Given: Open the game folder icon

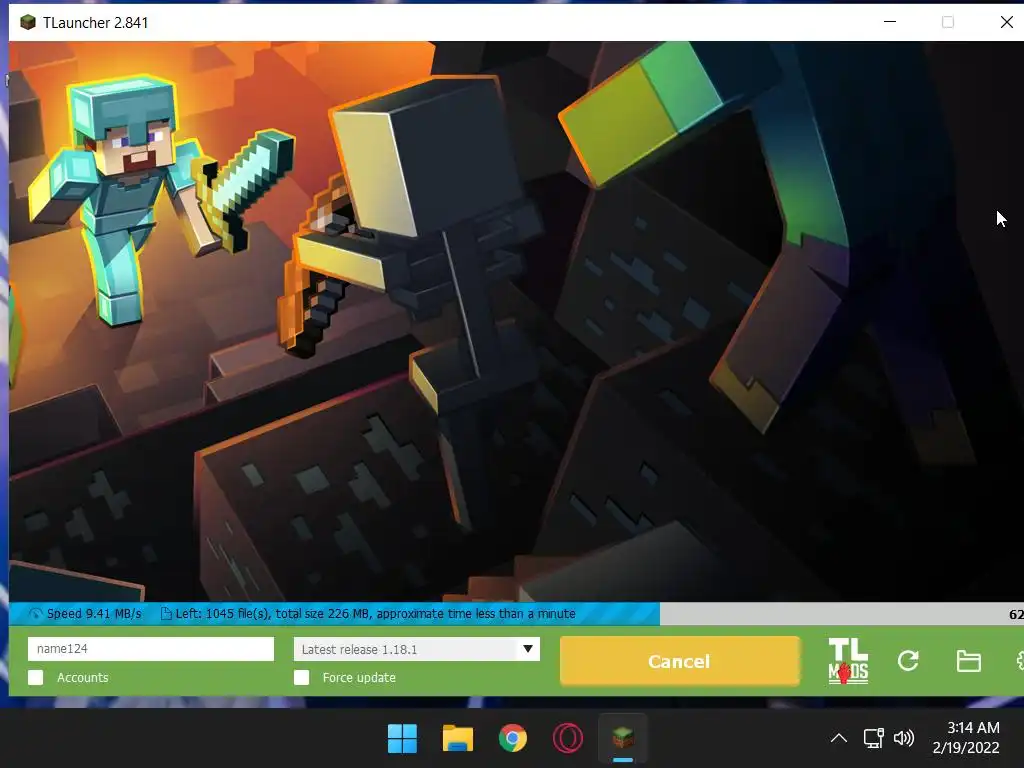Looking at the screenshot, I should 968,661.
